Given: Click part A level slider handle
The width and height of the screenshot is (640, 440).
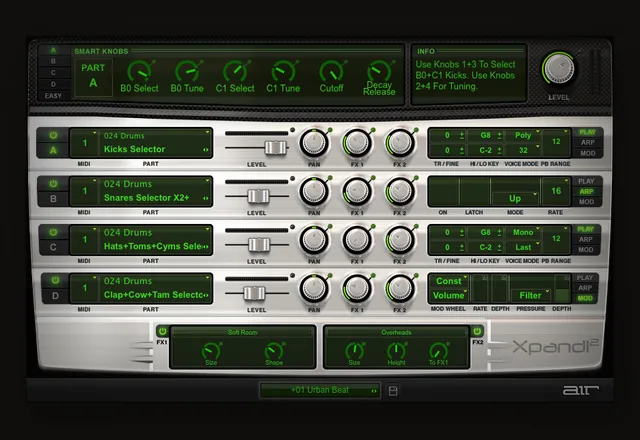Looking at the screenshot, I should coord(276,147).
